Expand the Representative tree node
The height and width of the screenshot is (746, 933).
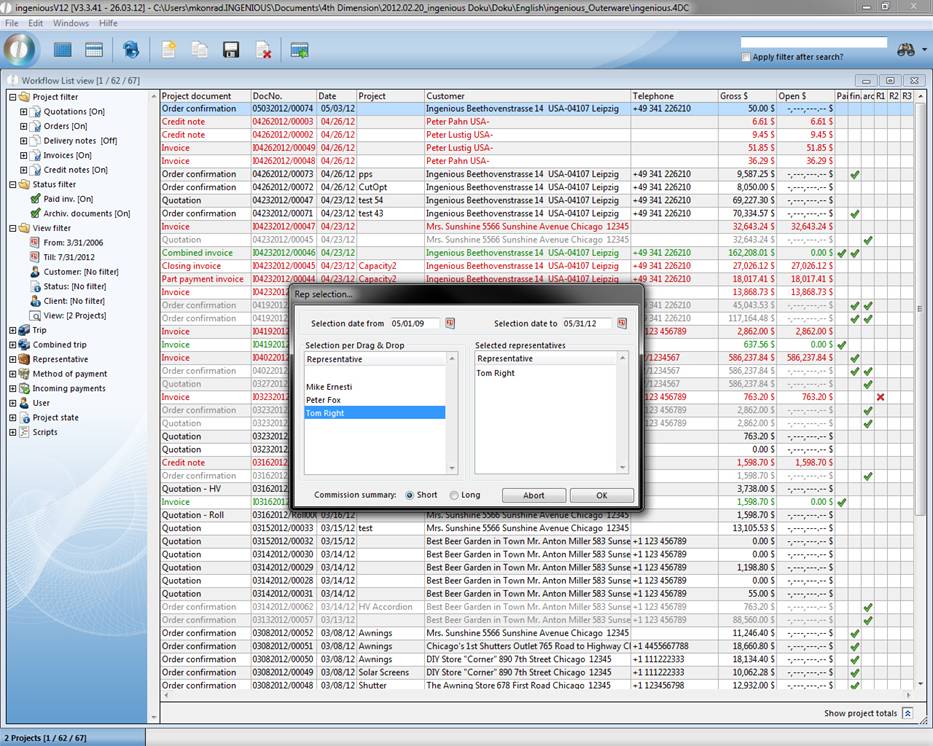(x=13, y=359)
